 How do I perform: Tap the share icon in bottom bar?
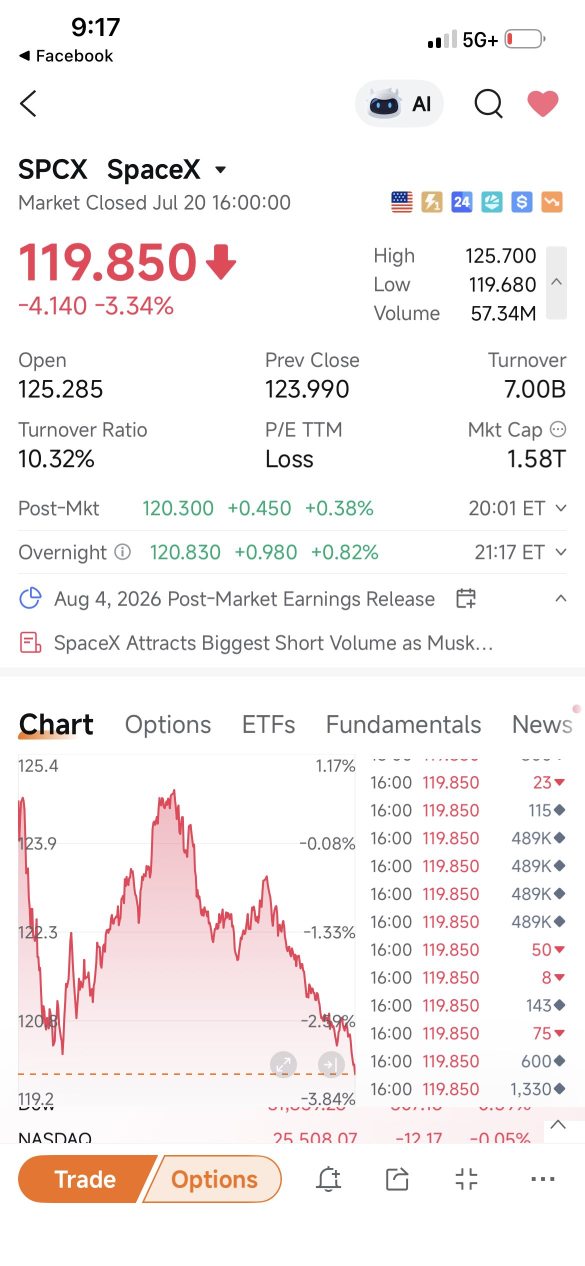tap(397, 1179)
